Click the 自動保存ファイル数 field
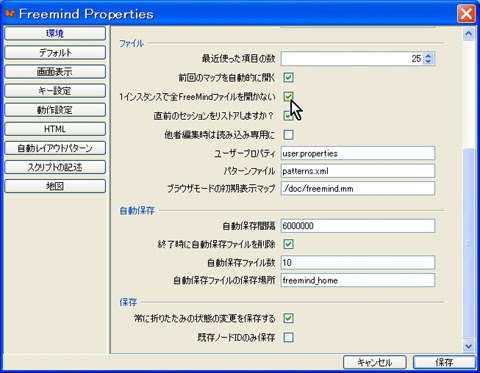Screen dimensions: 480x373 click(358, 263)
